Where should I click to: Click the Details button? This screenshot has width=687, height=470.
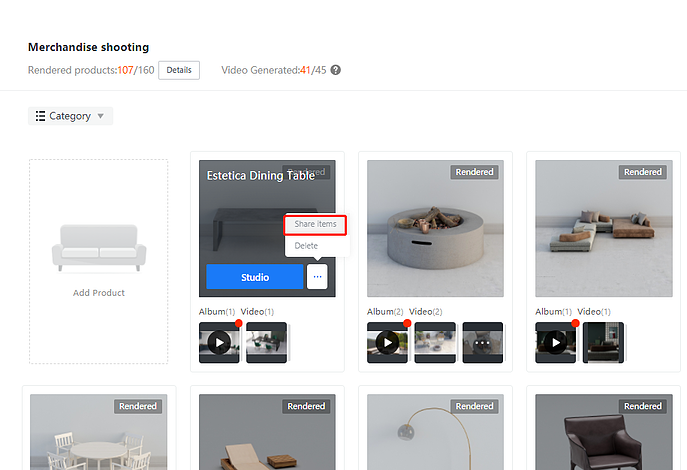click(179, 70)
